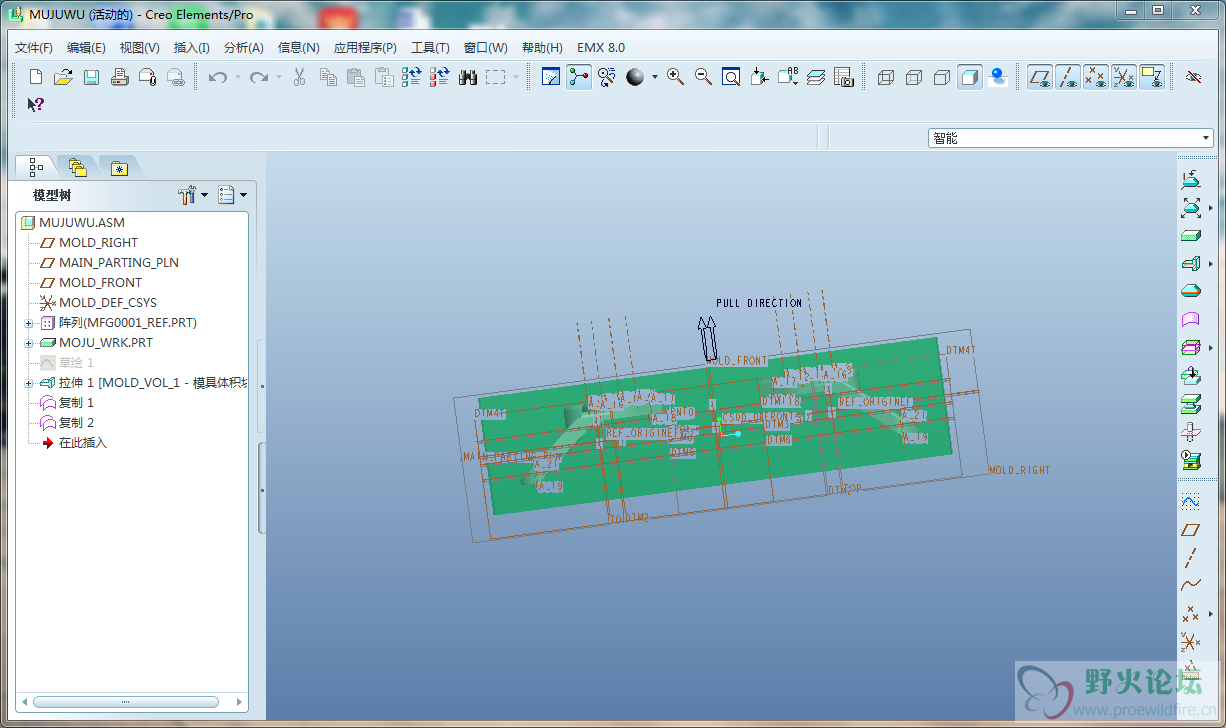Toggle datum axes display on or off
The height and width of the screenshot is (728, 1226).
click(x=1069, y=77)
